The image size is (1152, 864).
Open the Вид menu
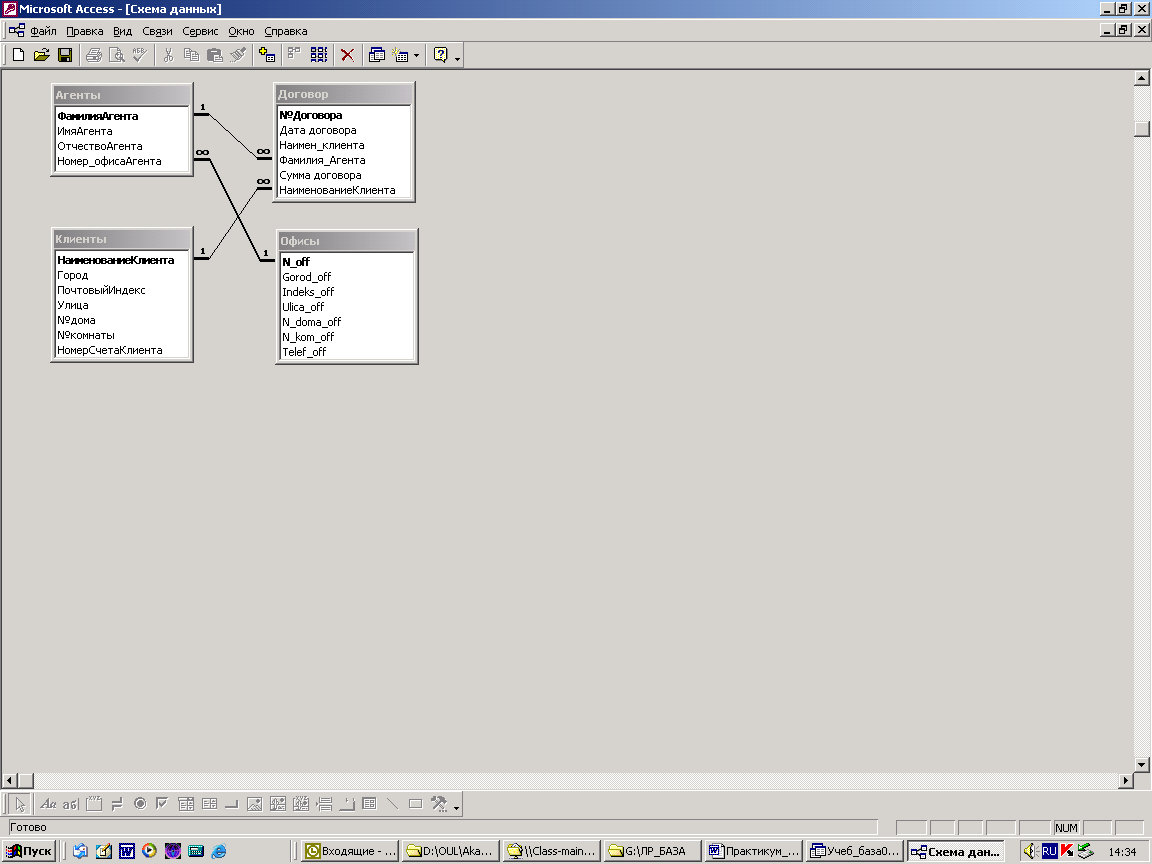(123, 31)
